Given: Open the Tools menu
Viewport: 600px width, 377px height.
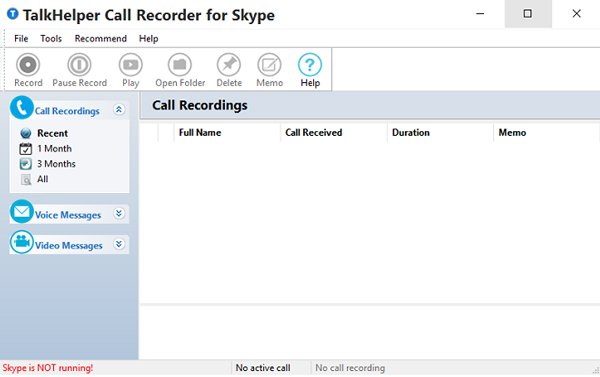Looking at the screenshot, I should pyautogui.click(x=51, y=39).
